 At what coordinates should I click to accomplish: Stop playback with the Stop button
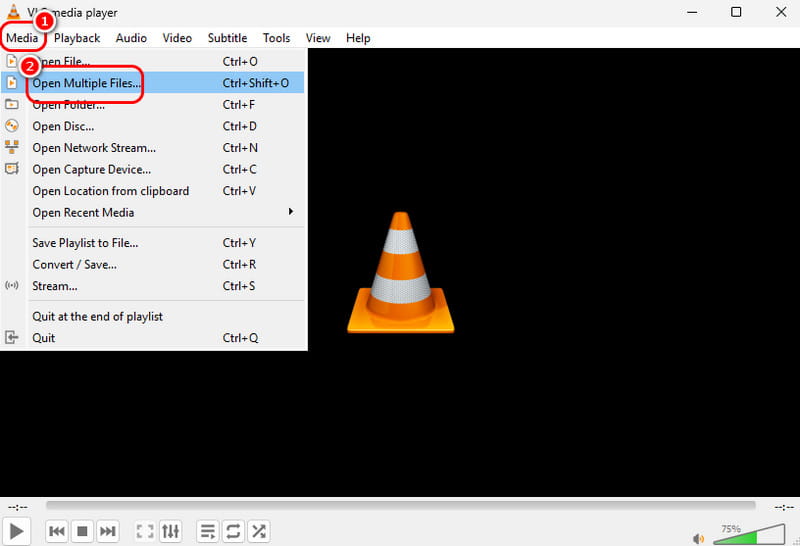[82, 531]
